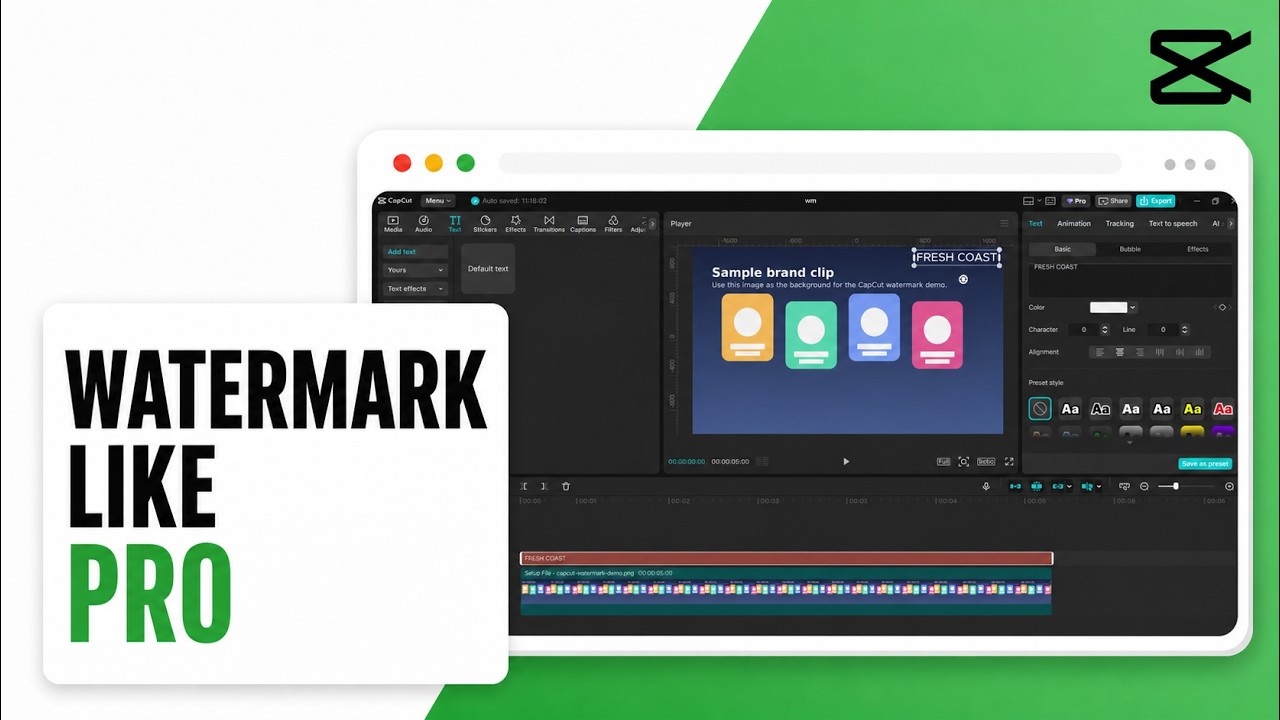Image resolution: width=1280 pixels, height=720 pixels.
Task: Switch to the Animation tab
Action: (x=1074, y=223)
